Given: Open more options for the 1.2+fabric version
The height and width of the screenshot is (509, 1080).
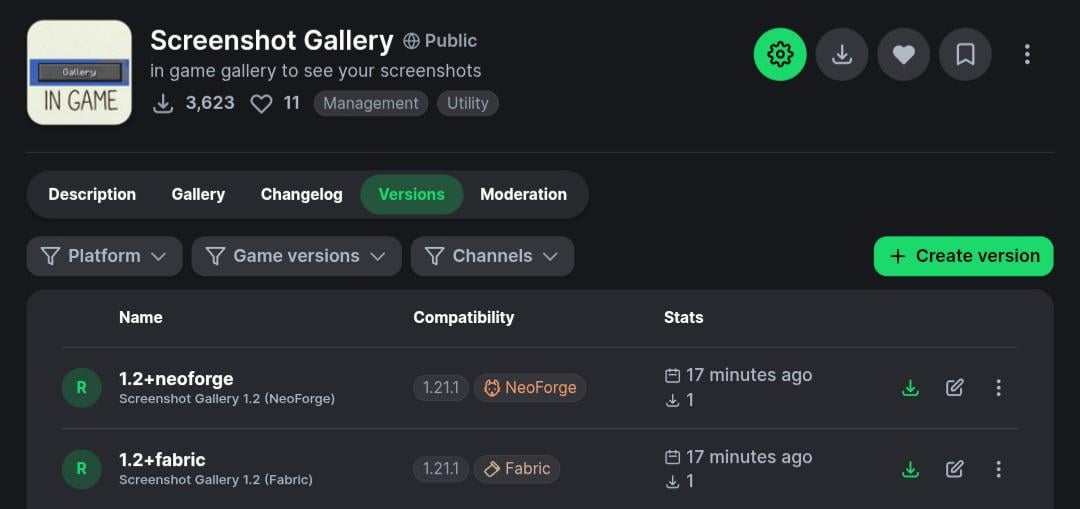Looking at the screenshot, I should pos(998,469).
